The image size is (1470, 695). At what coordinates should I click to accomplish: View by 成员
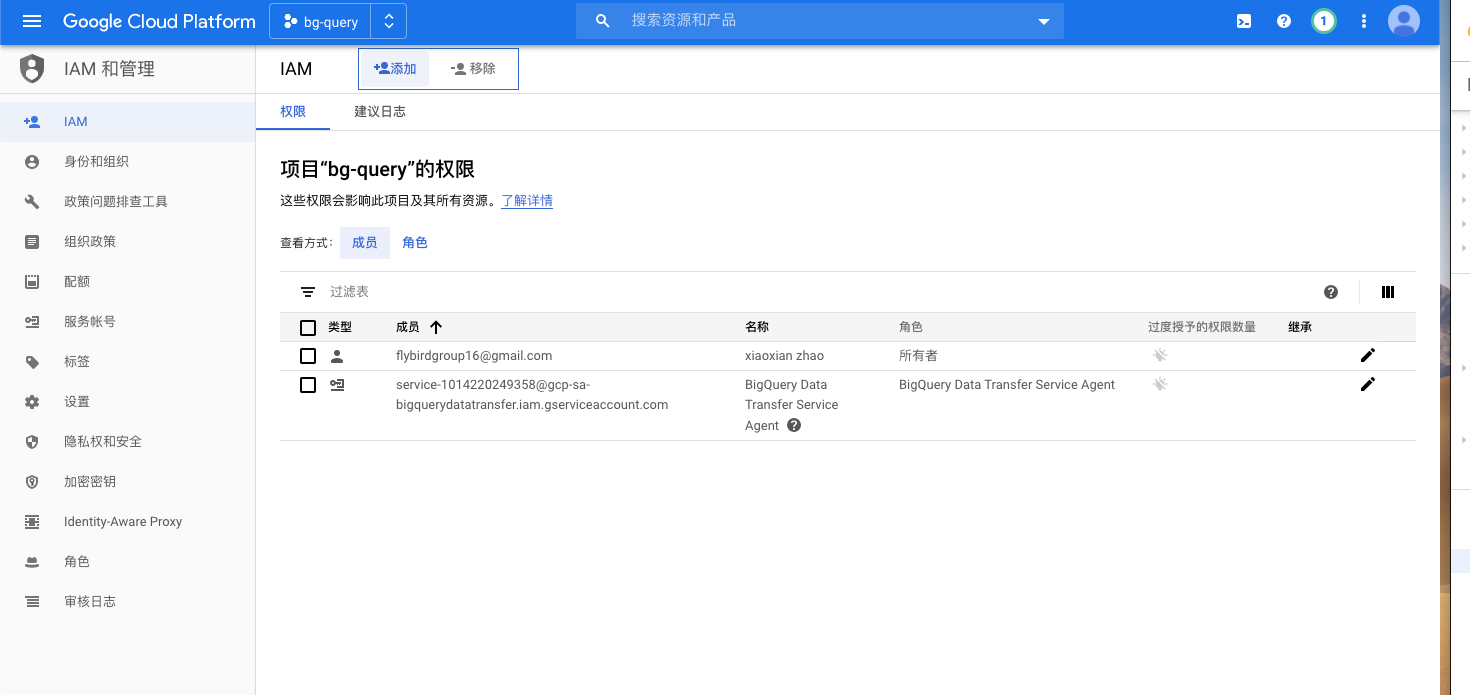pyautogui.click(x=365, y=242)
